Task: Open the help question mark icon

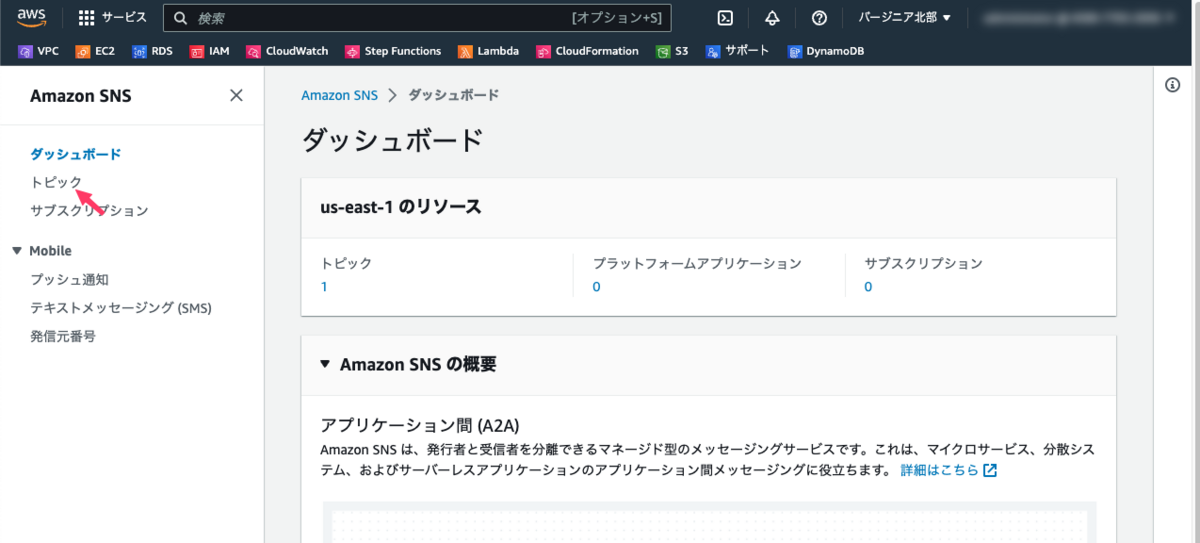Action: [x=819, y=18]
